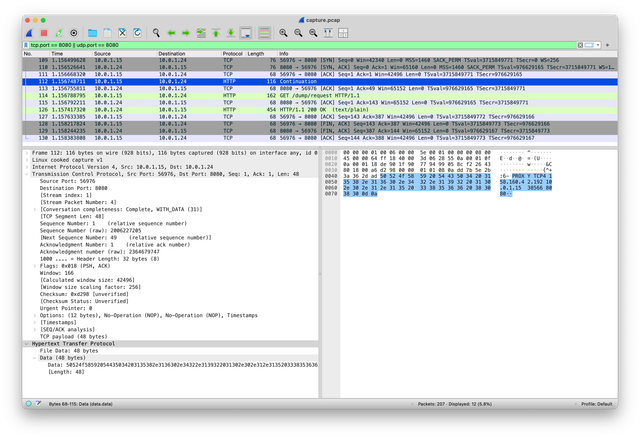640x438 pixels.
Task: Click the Find Packet magnifier icon
Action: (x=156, y=32)
